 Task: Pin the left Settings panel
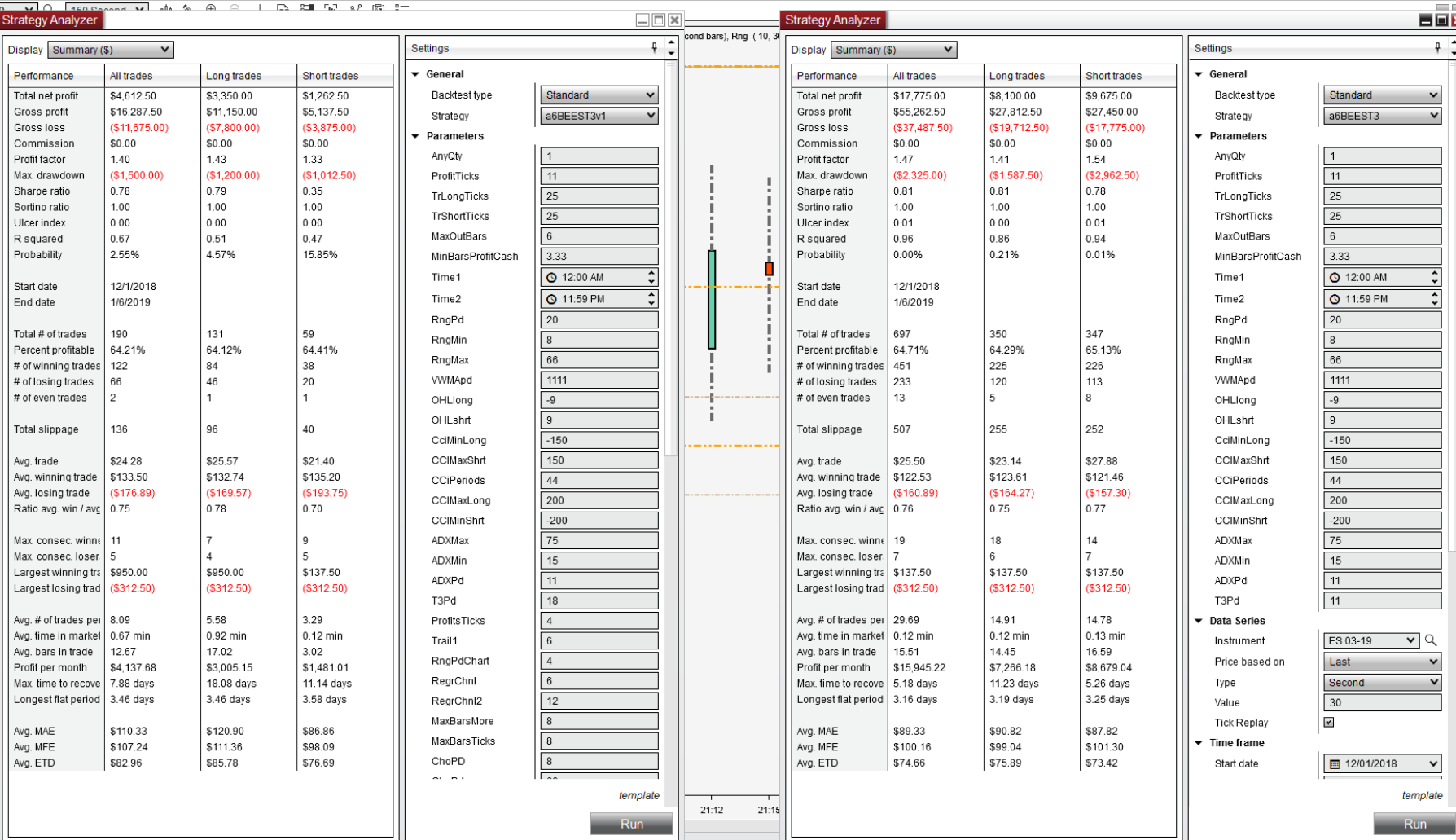(655, 48)
